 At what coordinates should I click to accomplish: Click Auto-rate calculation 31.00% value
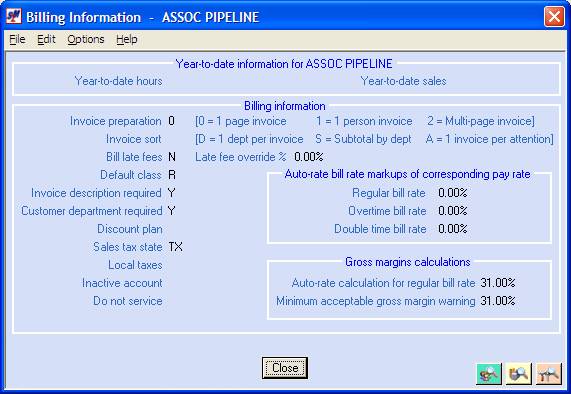498,283
